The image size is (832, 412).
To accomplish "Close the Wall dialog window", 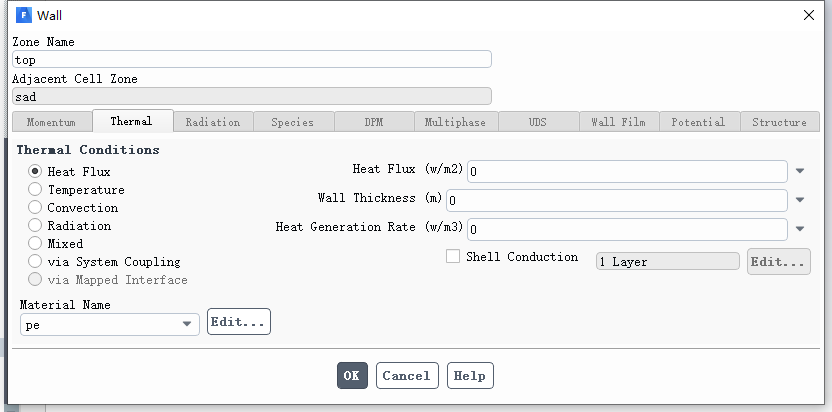I will click(809, 15).
